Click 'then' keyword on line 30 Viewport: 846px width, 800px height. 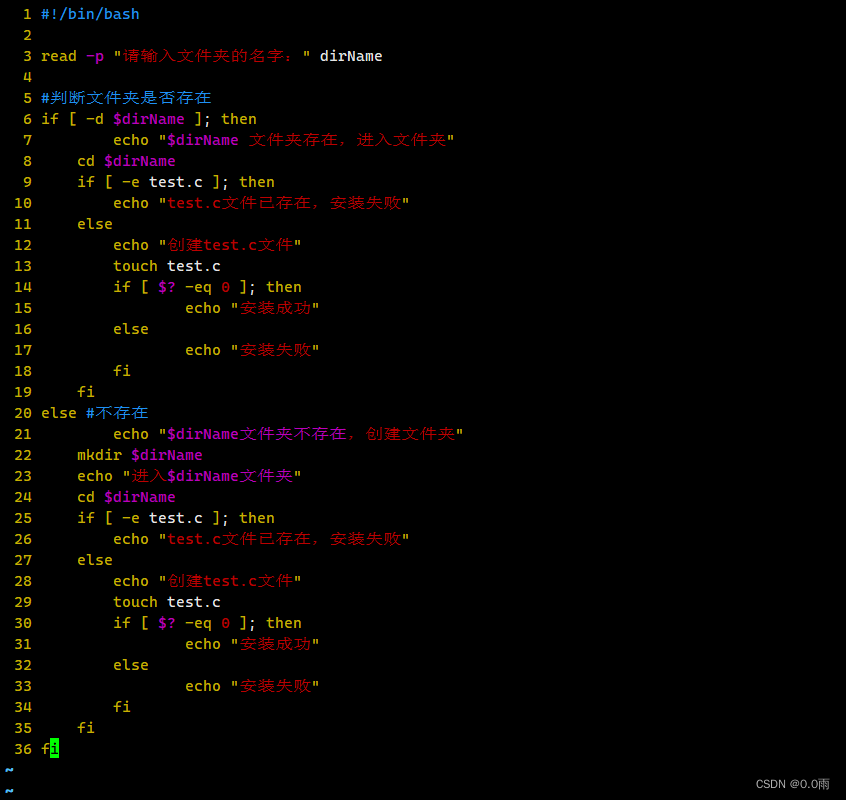click(284, 623)
